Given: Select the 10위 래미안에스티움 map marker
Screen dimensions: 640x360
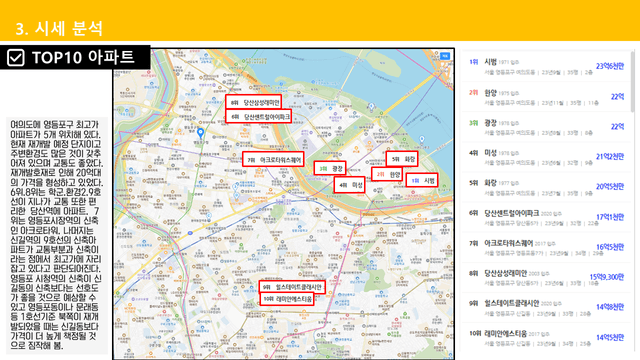Looking at the screenshot, I should click(287, 299).
